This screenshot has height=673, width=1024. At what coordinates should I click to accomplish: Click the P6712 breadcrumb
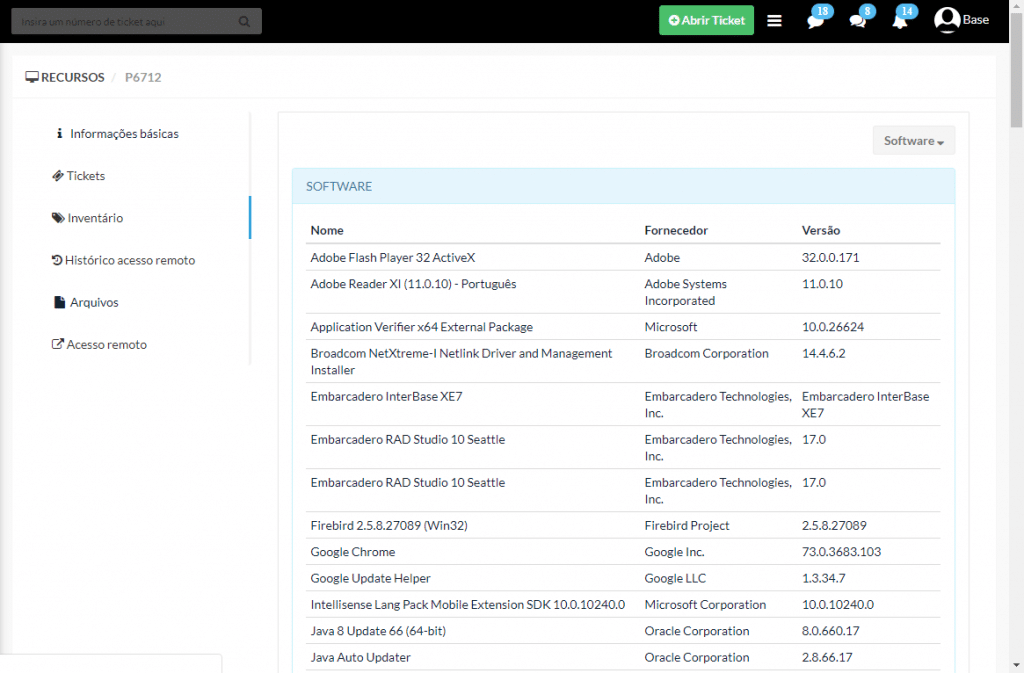click(x=143, y=77)
